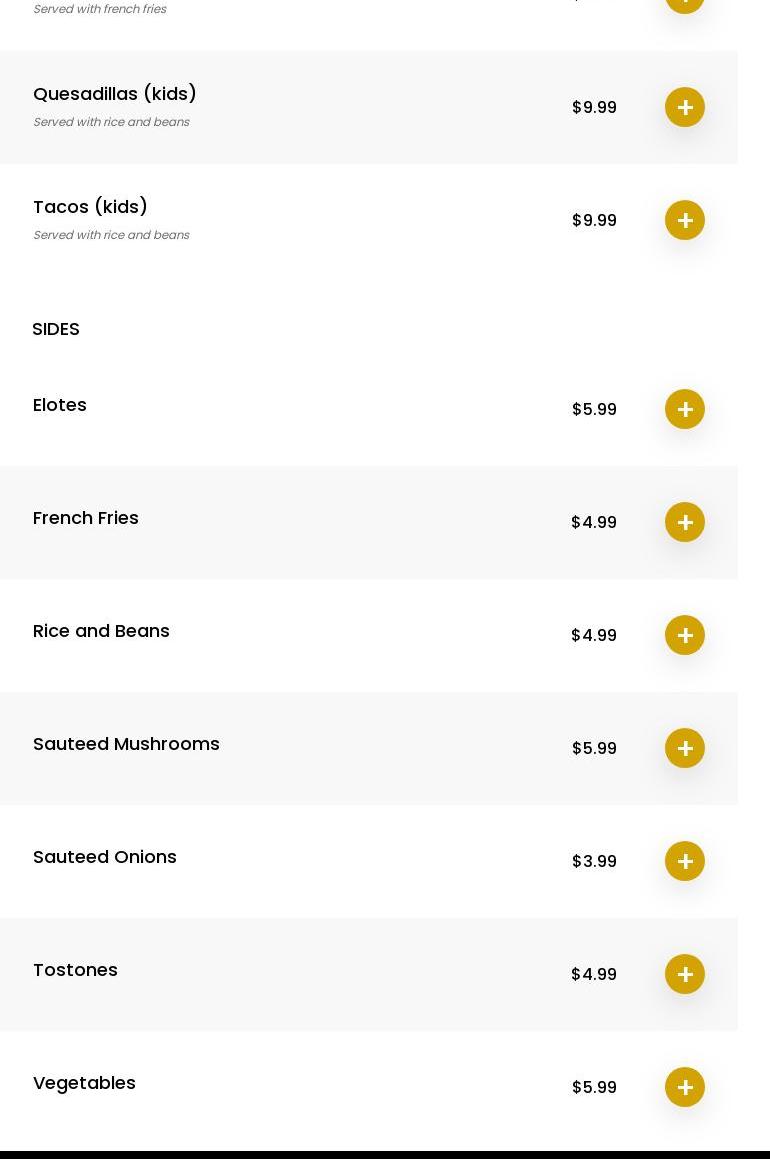Viewport: 770px width, 1159px height.
Task: Click plus icon next to Elotes
Action: tap(685, 409)
